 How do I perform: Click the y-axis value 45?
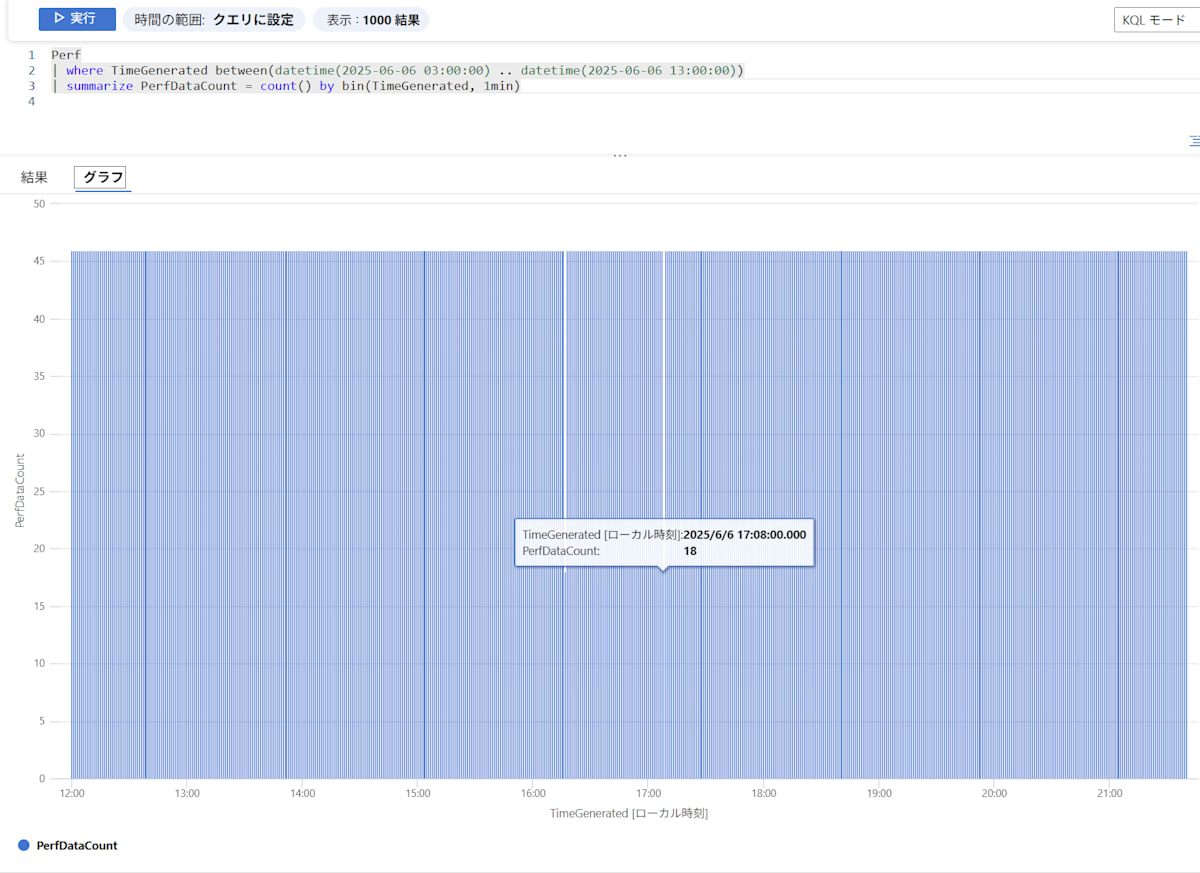click(x=39, y=261)
